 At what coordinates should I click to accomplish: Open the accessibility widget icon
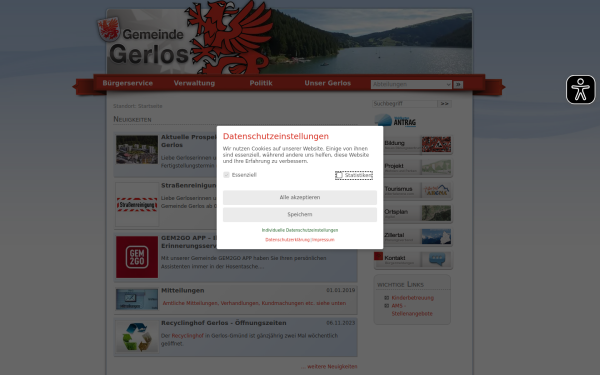click(x=580, y=90)
